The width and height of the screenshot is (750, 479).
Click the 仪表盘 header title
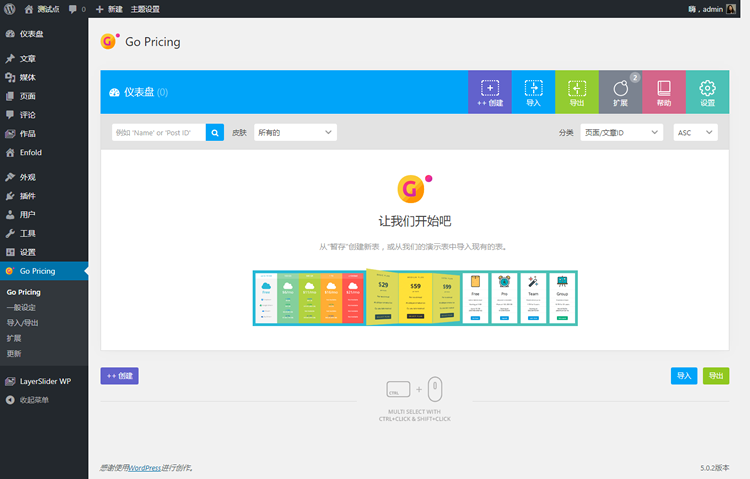(139, 92)
